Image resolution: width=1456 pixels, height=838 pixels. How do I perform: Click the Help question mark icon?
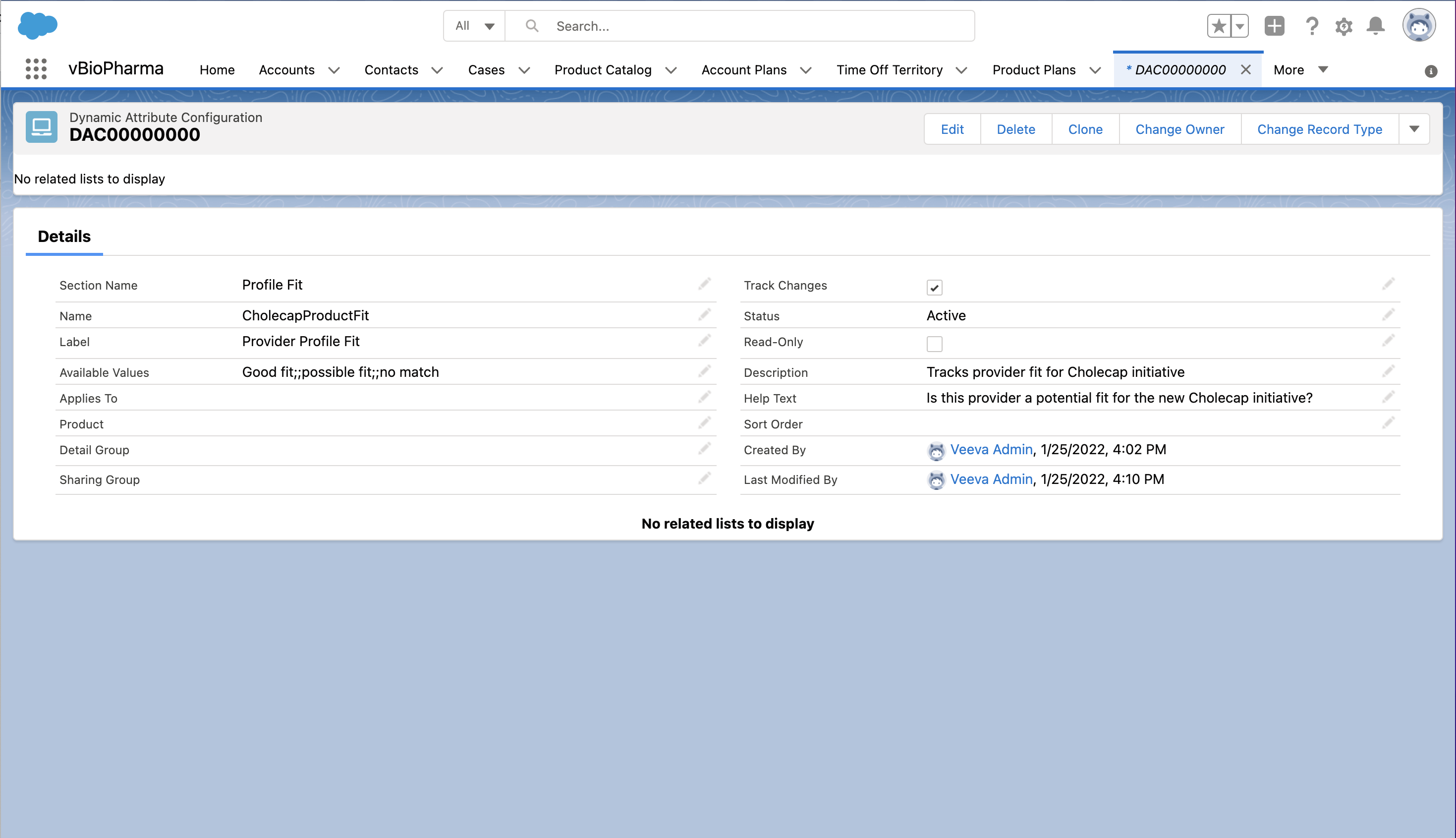[1311, 26]
